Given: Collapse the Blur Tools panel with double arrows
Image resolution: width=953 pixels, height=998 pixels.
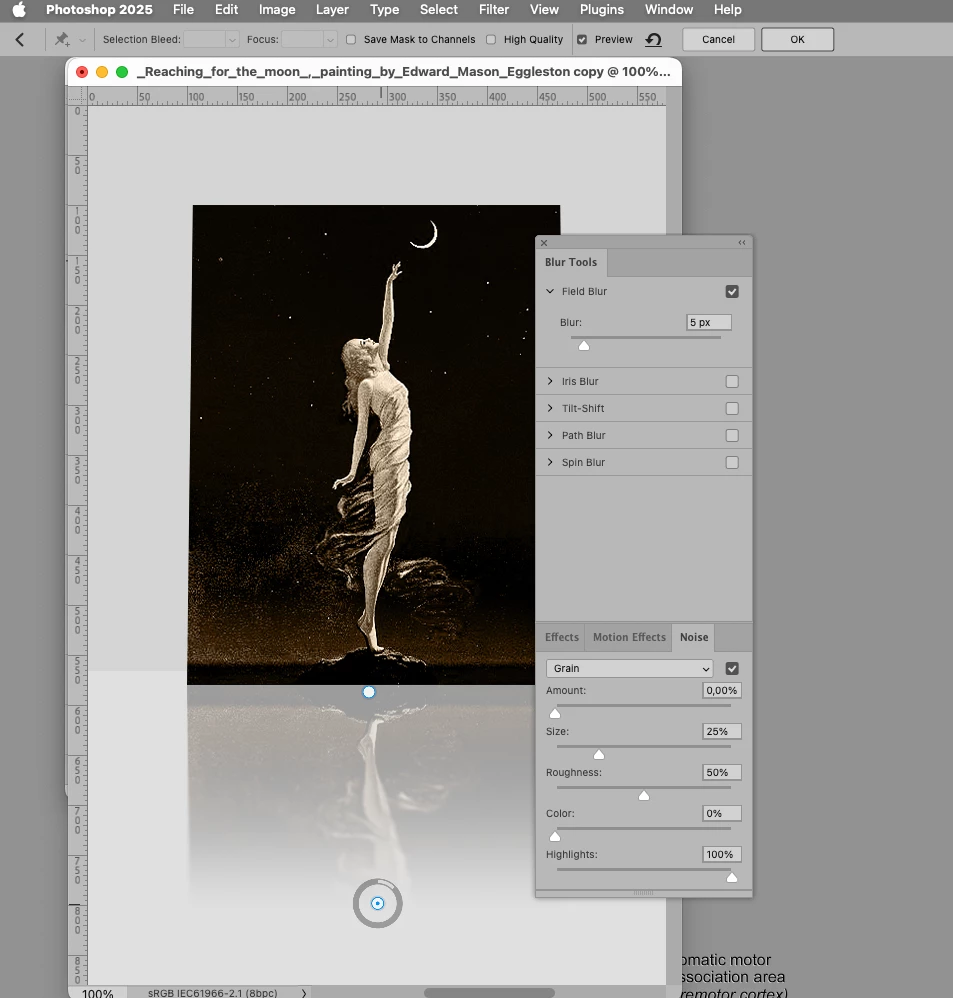Looking at the screenshot, I should click(742, 242).
